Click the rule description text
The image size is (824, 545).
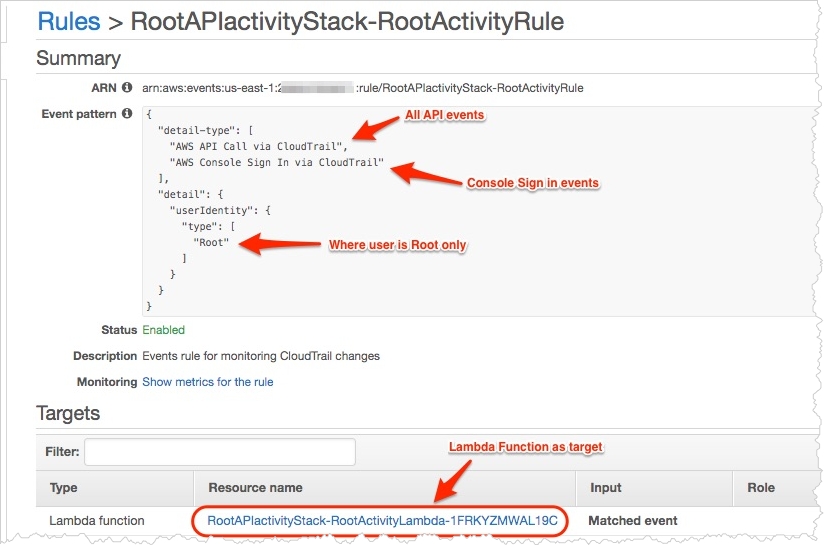[x=261, y=356]
